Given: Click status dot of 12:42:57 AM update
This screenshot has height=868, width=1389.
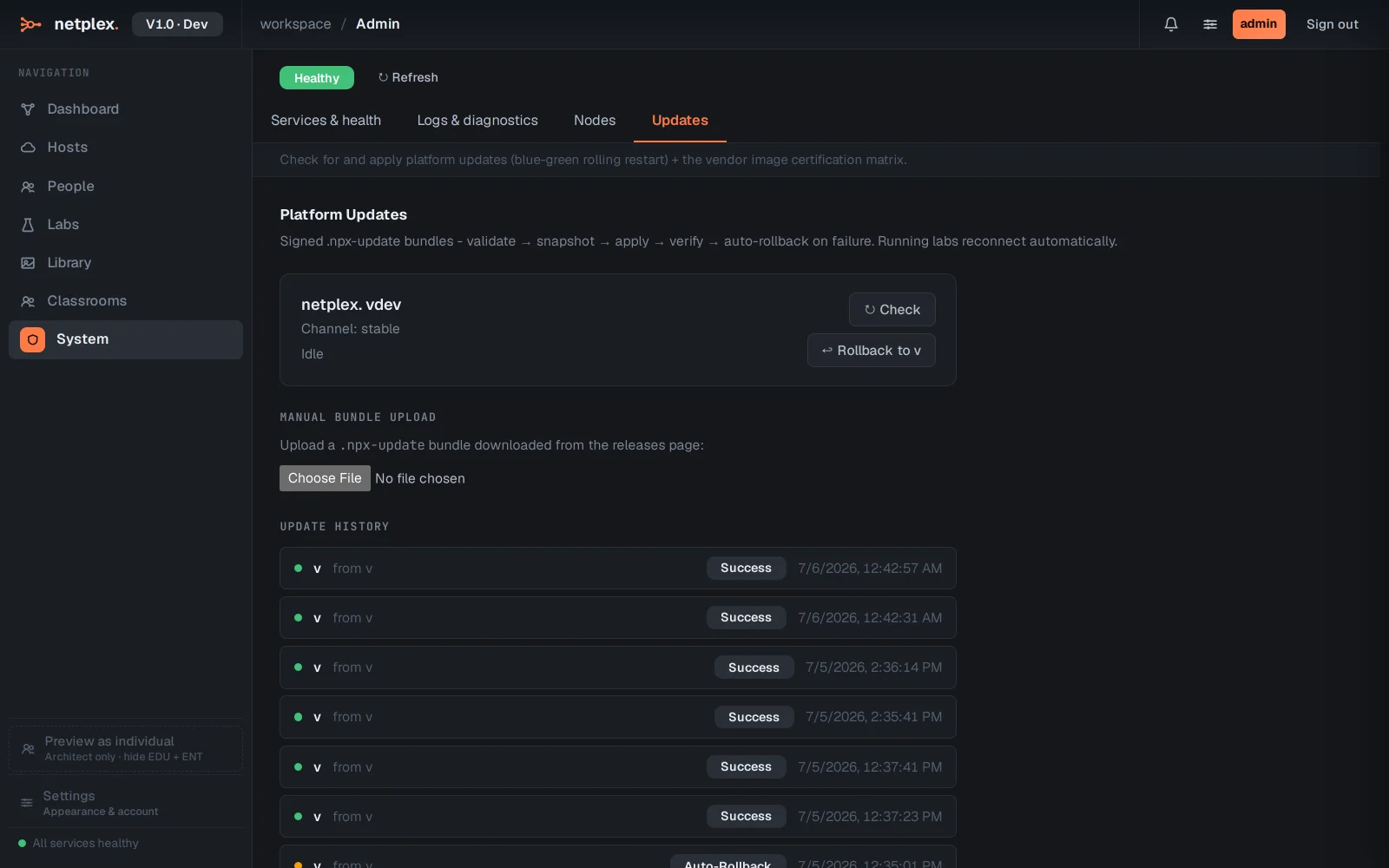Looking at the screenshot, I should click(x=299, y=569).
